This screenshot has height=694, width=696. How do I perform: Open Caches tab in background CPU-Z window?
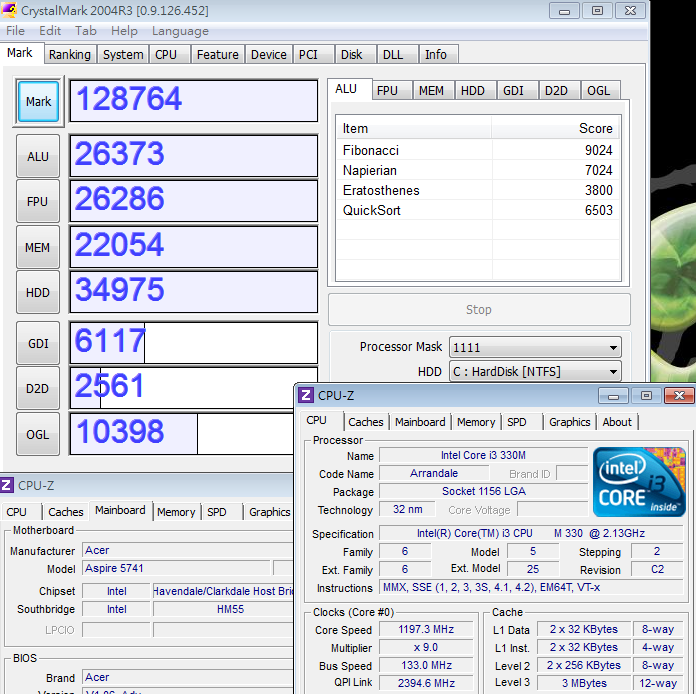coord(66,512)
